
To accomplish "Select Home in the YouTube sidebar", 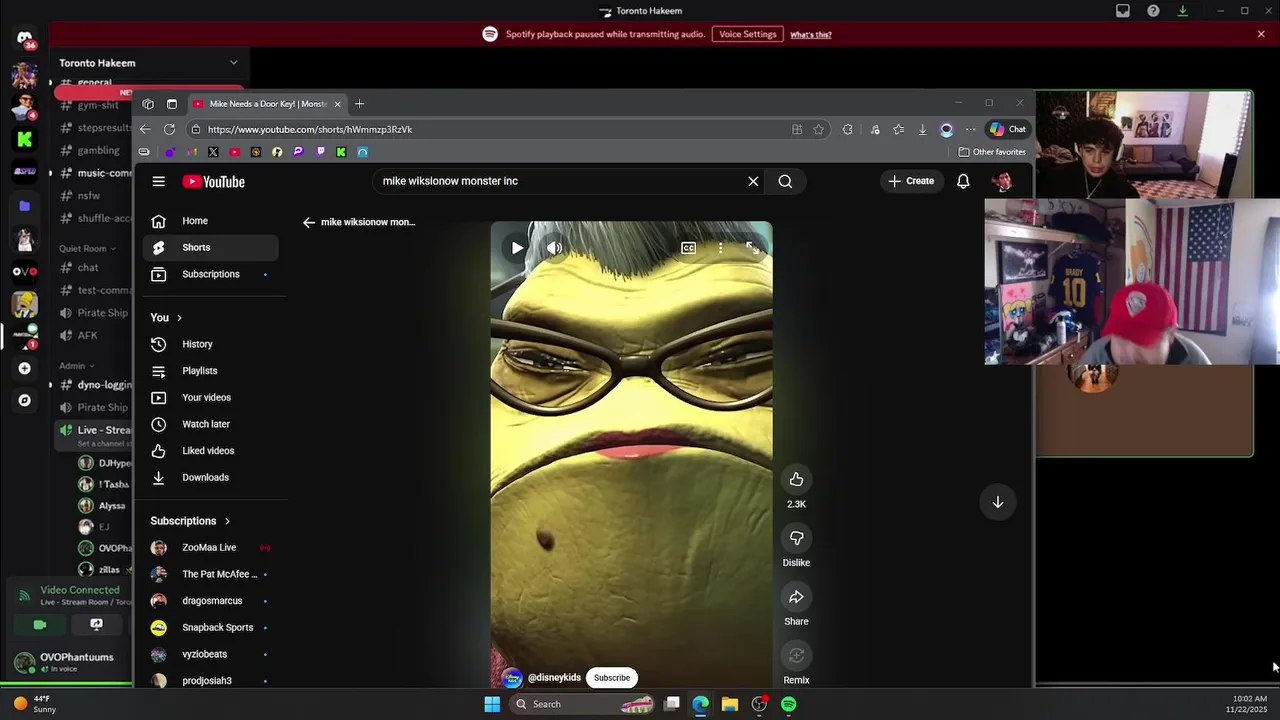I will 211,221.
